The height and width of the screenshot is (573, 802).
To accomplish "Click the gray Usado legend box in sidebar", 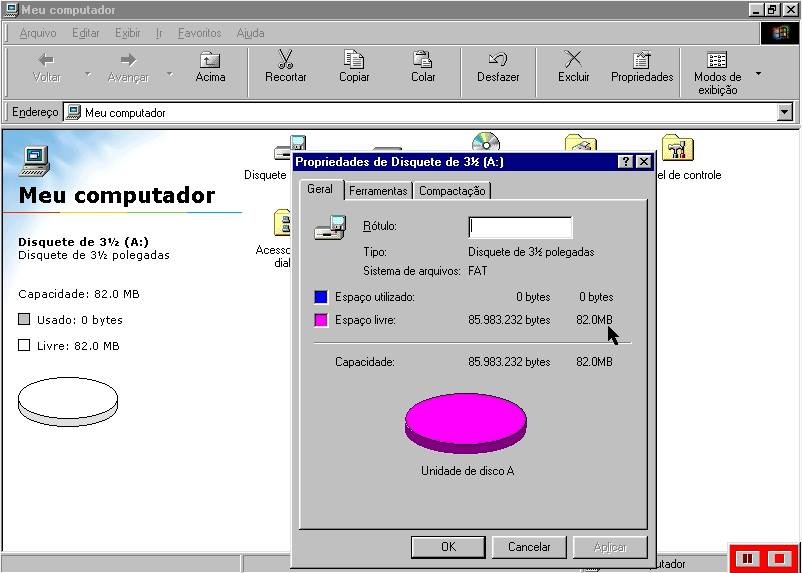I will (x=24, y=319).
